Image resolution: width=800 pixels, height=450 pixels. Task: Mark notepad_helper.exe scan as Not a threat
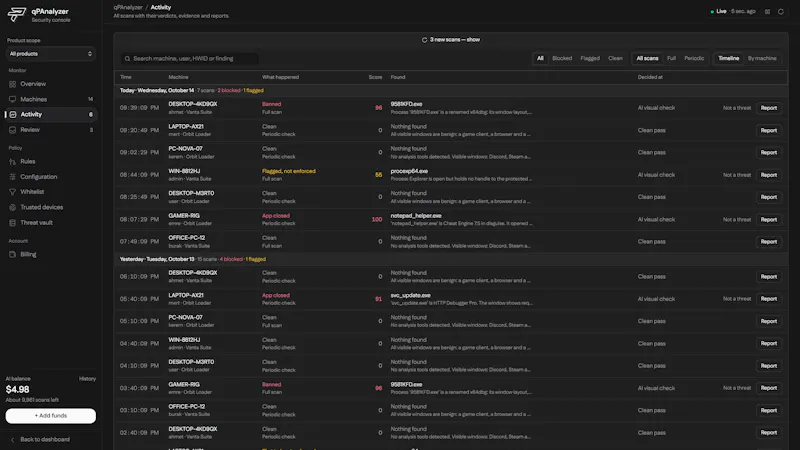(737, 219)
